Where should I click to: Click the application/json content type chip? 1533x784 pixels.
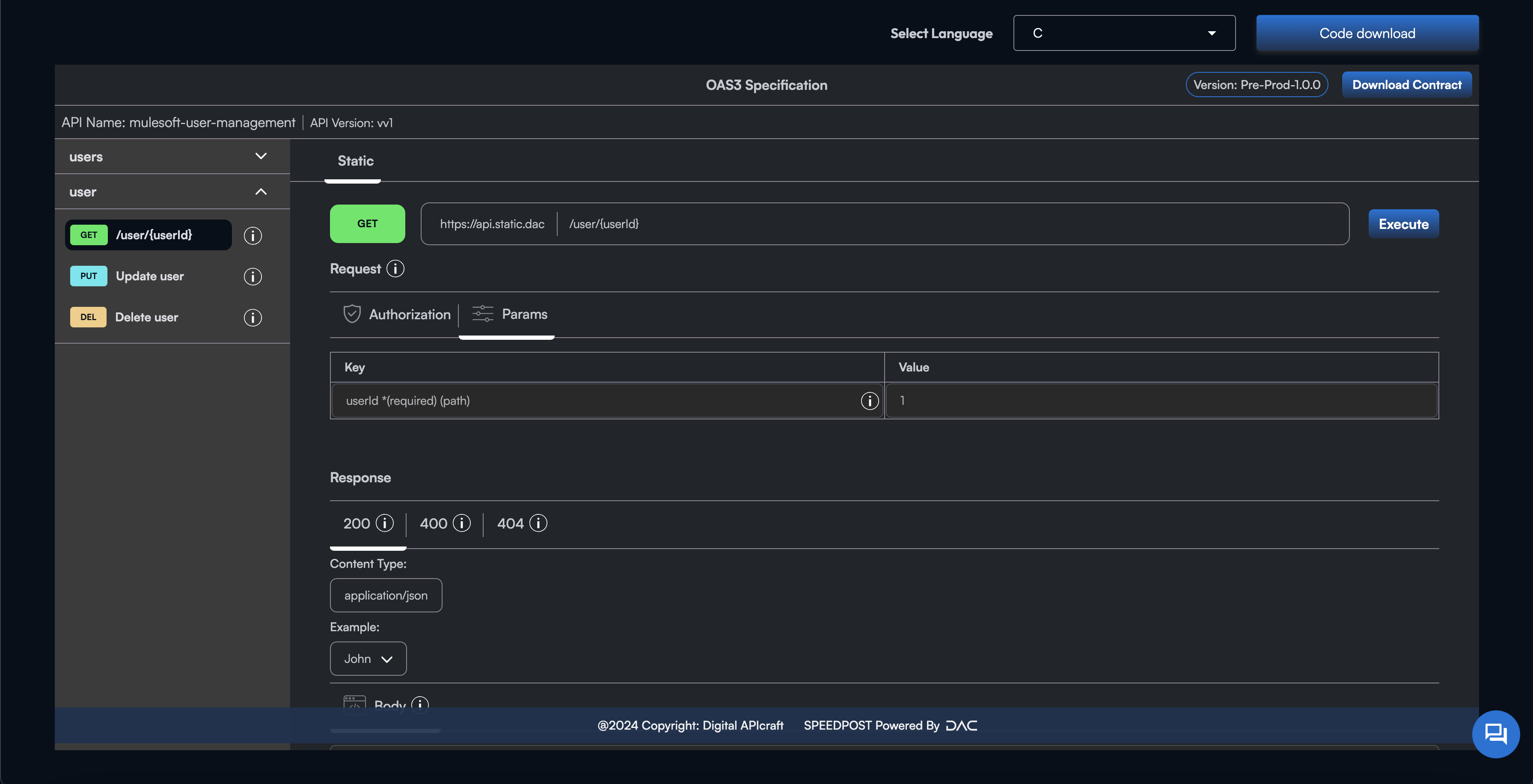(x=386, y=595)
